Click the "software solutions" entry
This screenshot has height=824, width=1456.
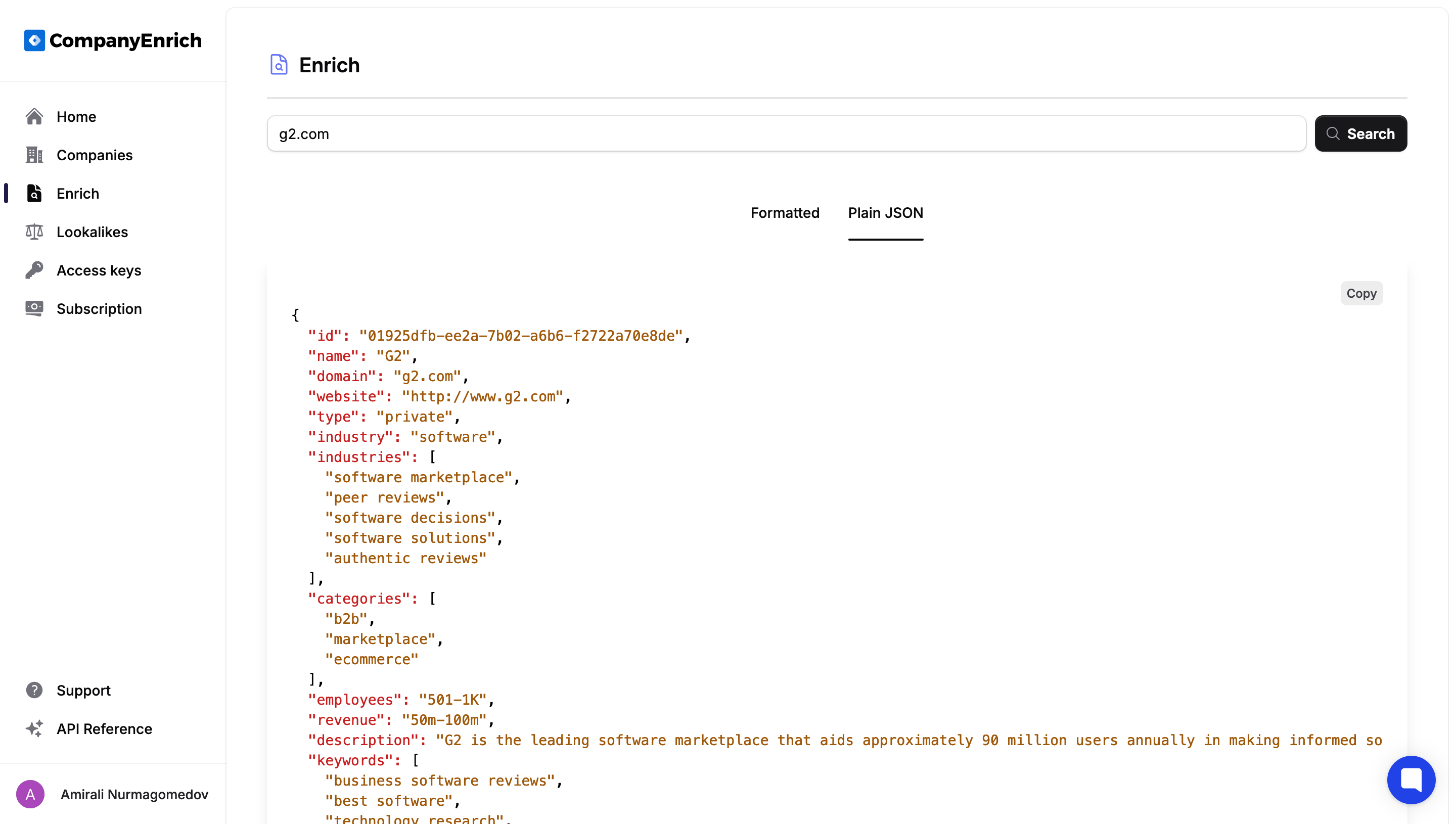tap(411, 538)
